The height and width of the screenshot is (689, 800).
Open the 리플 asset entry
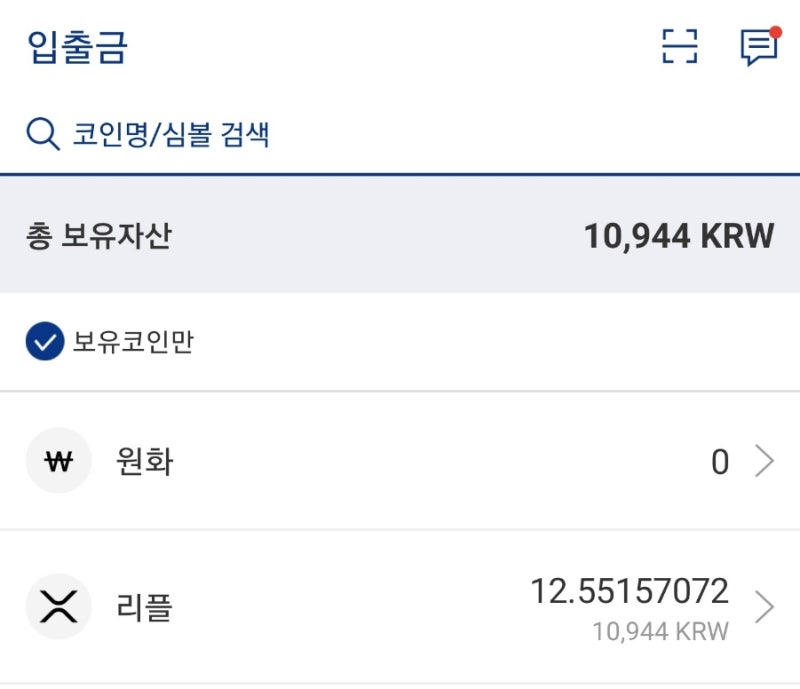[400, 607]
